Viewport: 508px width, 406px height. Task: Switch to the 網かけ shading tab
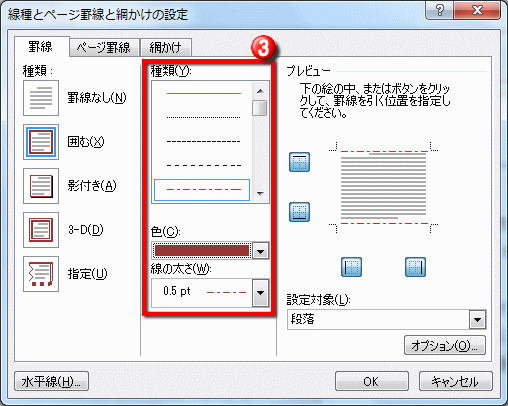tap(166, 47)
